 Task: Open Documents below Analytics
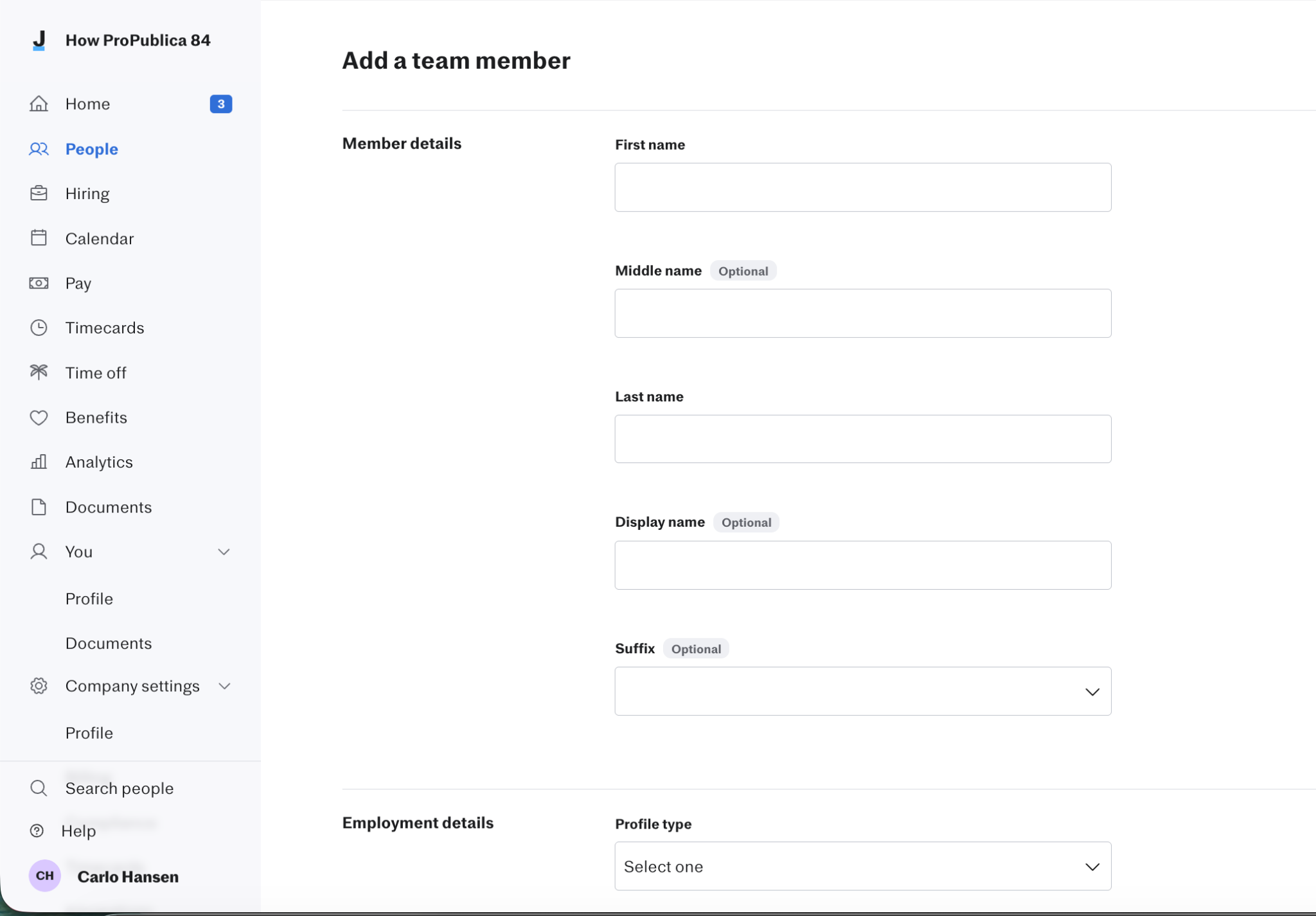109,507
